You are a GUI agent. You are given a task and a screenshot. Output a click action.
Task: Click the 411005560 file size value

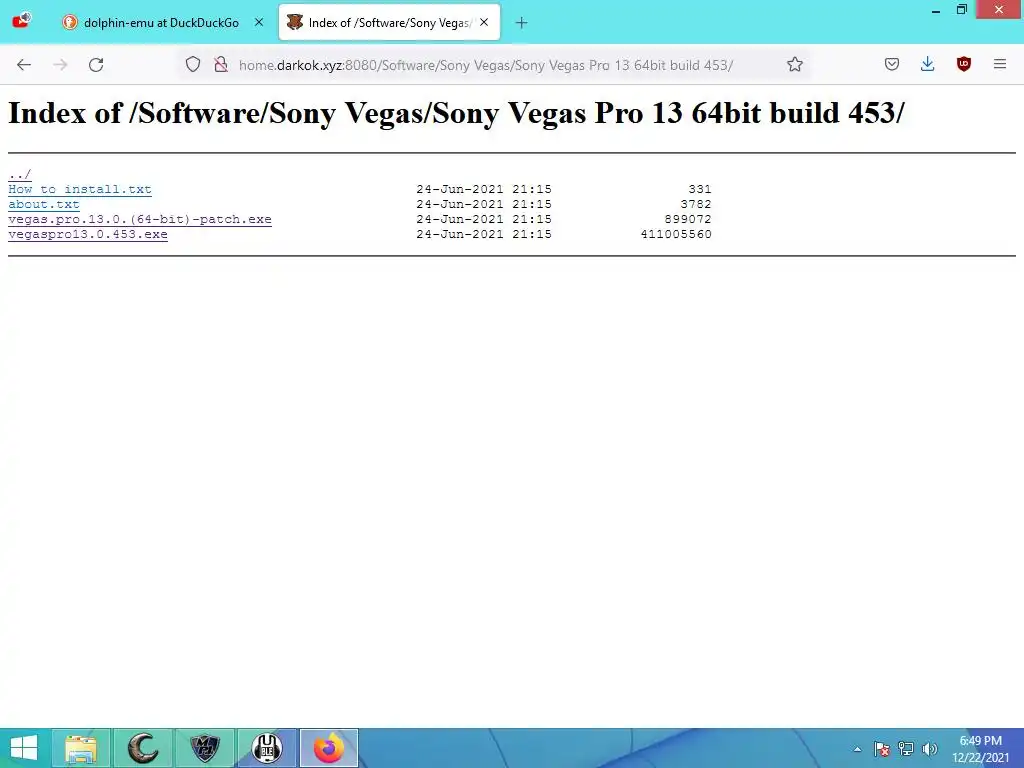pyautogui.click(x=676, y=234)
